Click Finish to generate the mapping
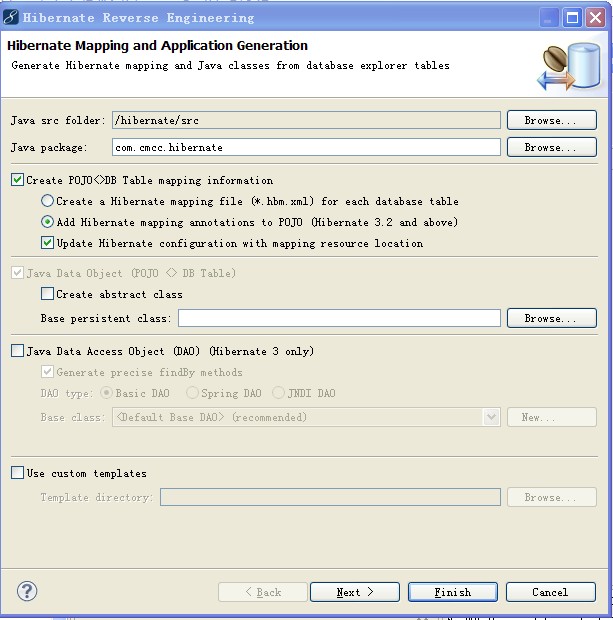The image size is (613, 620). click(x=453, y=592)
